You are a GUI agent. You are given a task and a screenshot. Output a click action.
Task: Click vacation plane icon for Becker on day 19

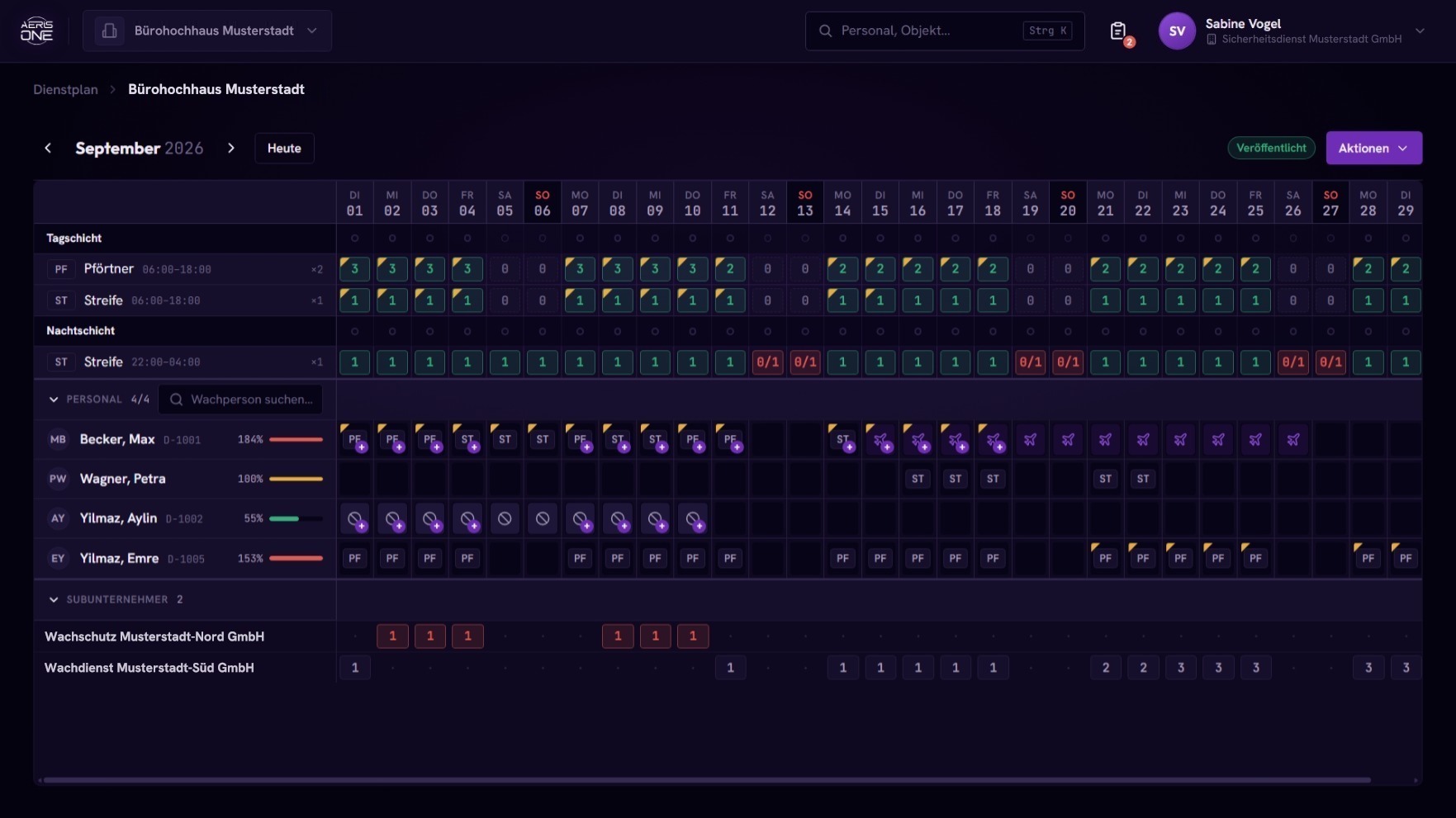coord(1030,439)
